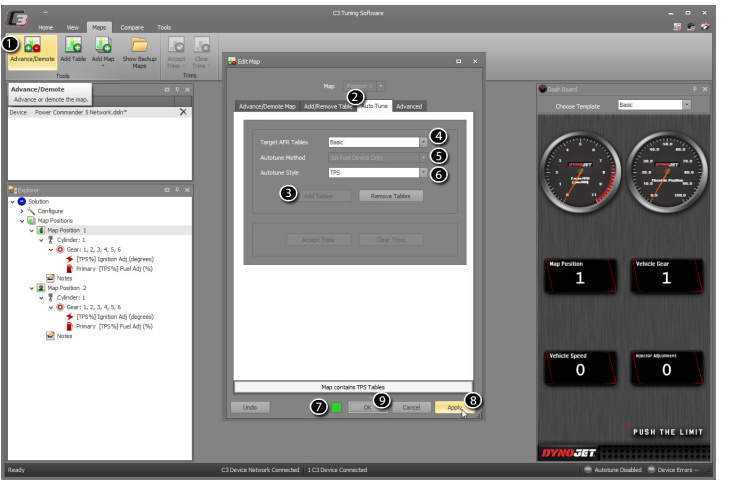Click the Apply button

[453, 407]
